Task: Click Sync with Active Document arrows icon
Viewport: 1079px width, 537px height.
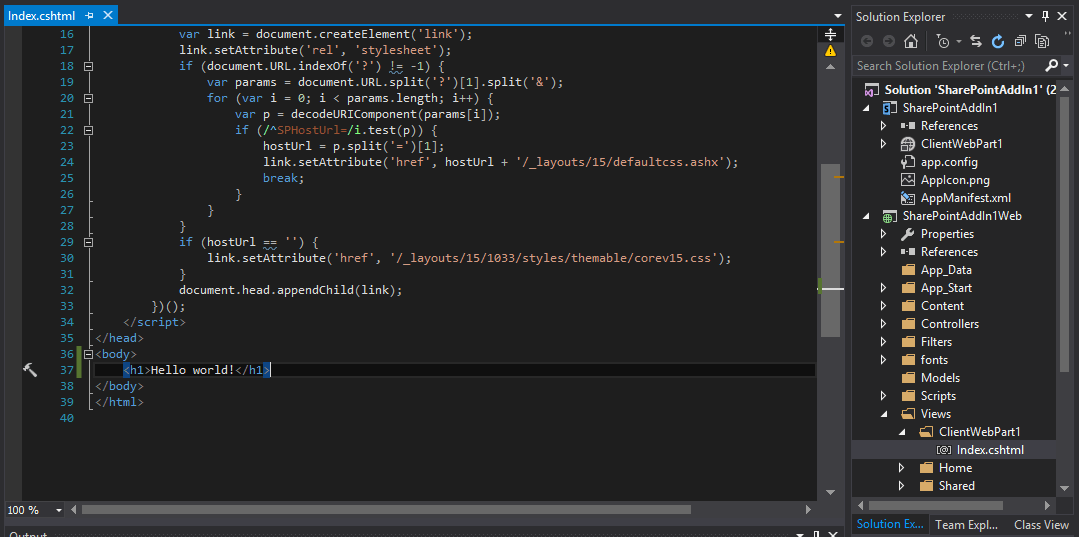Action: click(976, 41)
